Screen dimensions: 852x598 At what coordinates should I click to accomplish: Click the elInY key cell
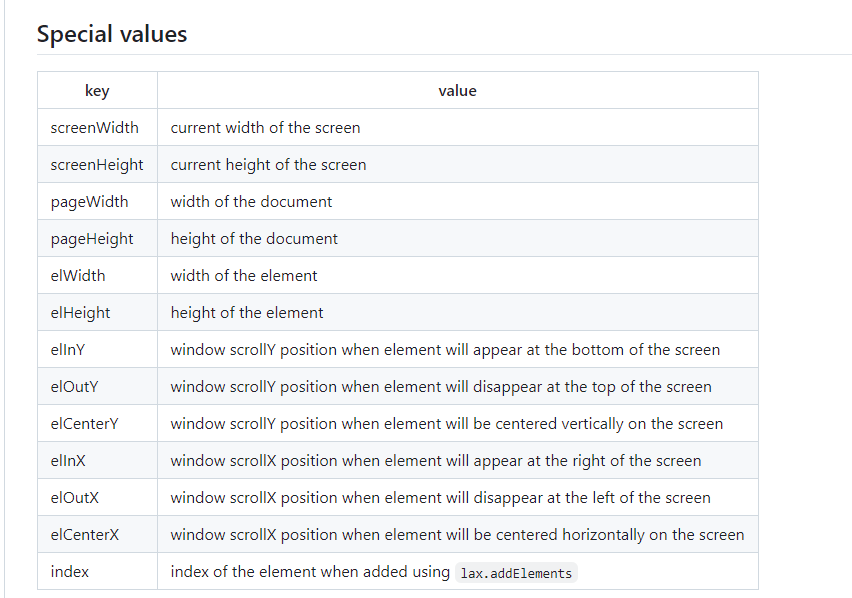click(97, 349)
